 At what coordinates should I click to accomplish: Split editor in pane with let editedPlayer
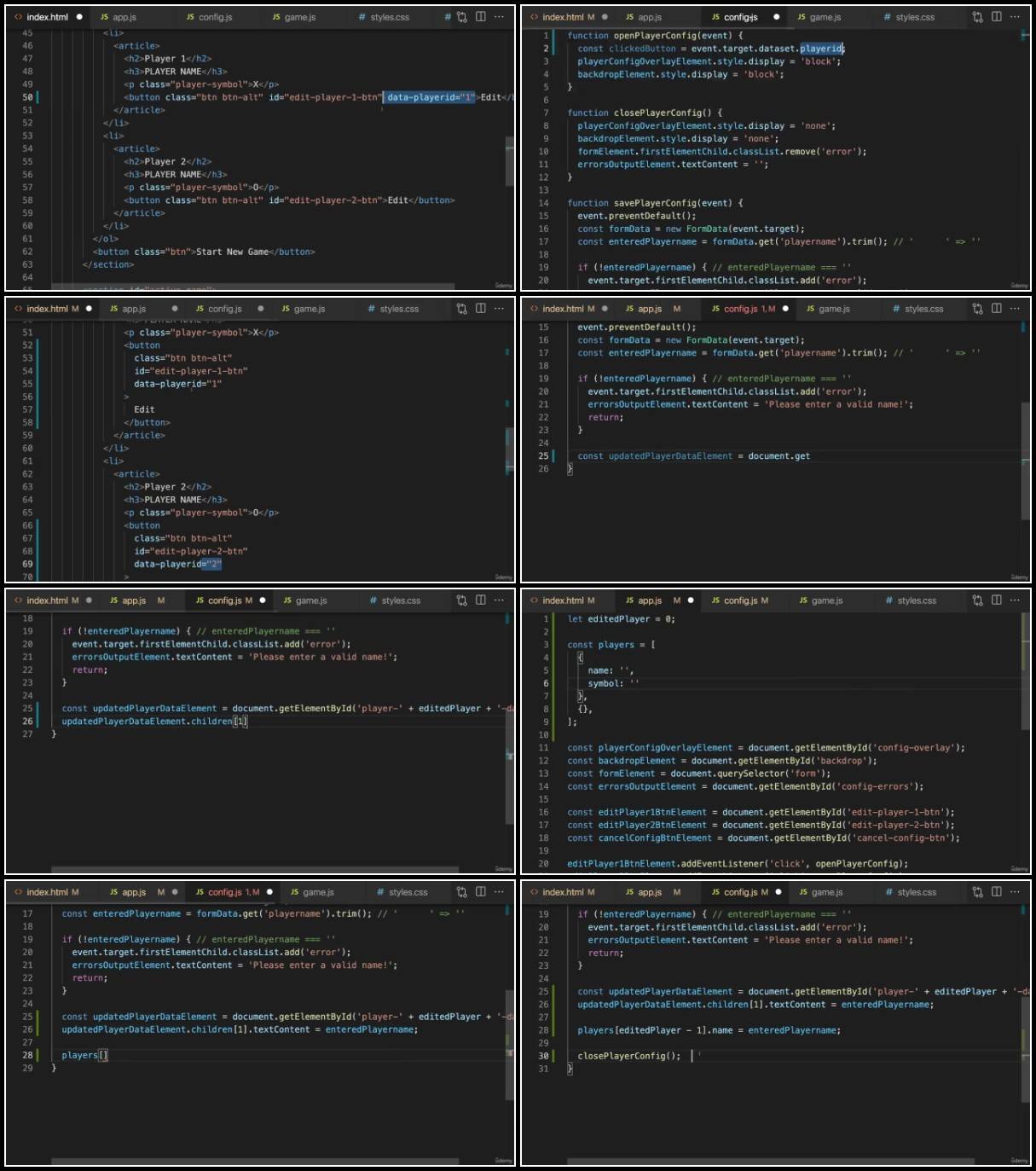tap(997, 600)
